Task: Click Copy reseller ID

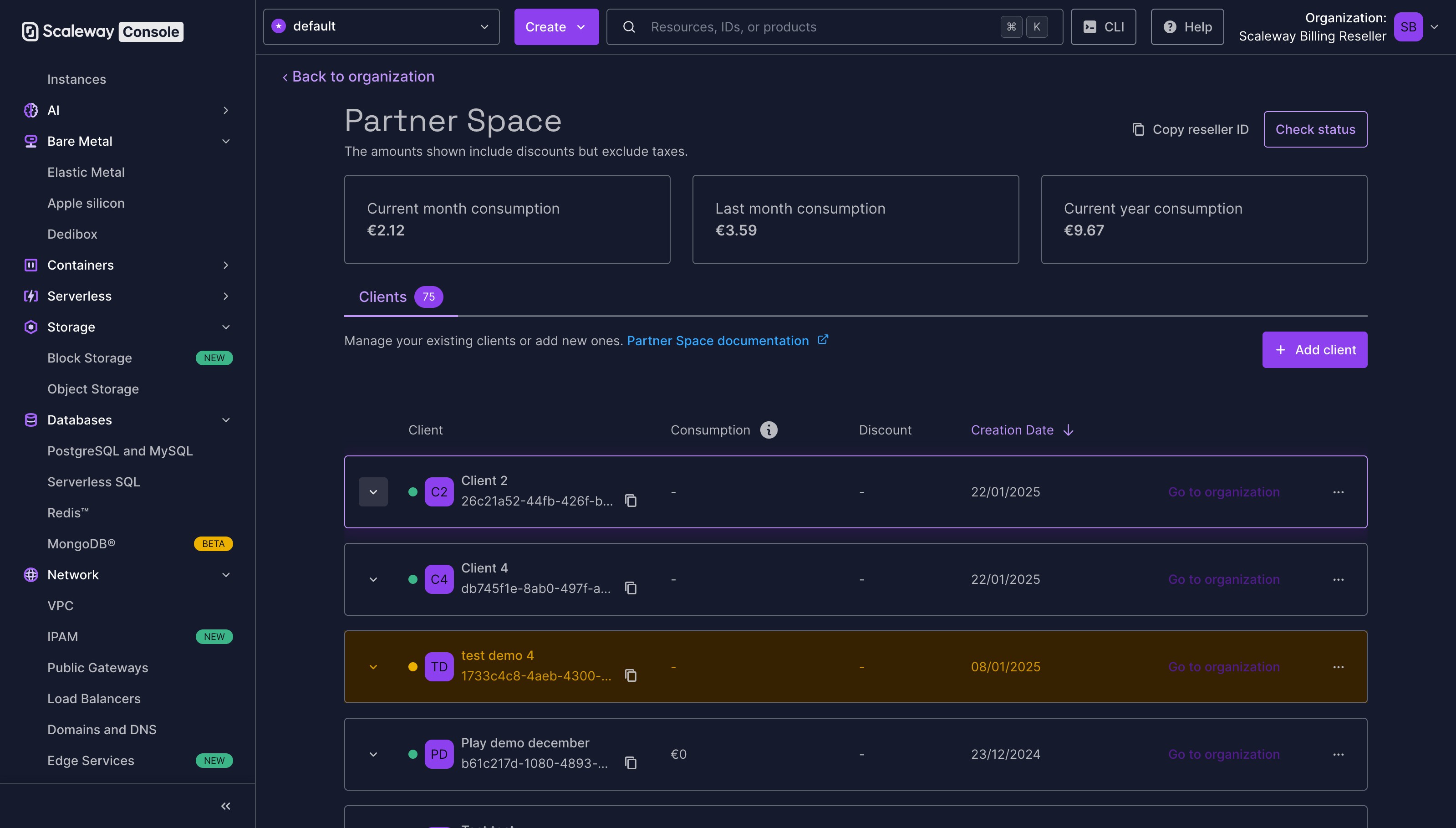Action: 1190,130
